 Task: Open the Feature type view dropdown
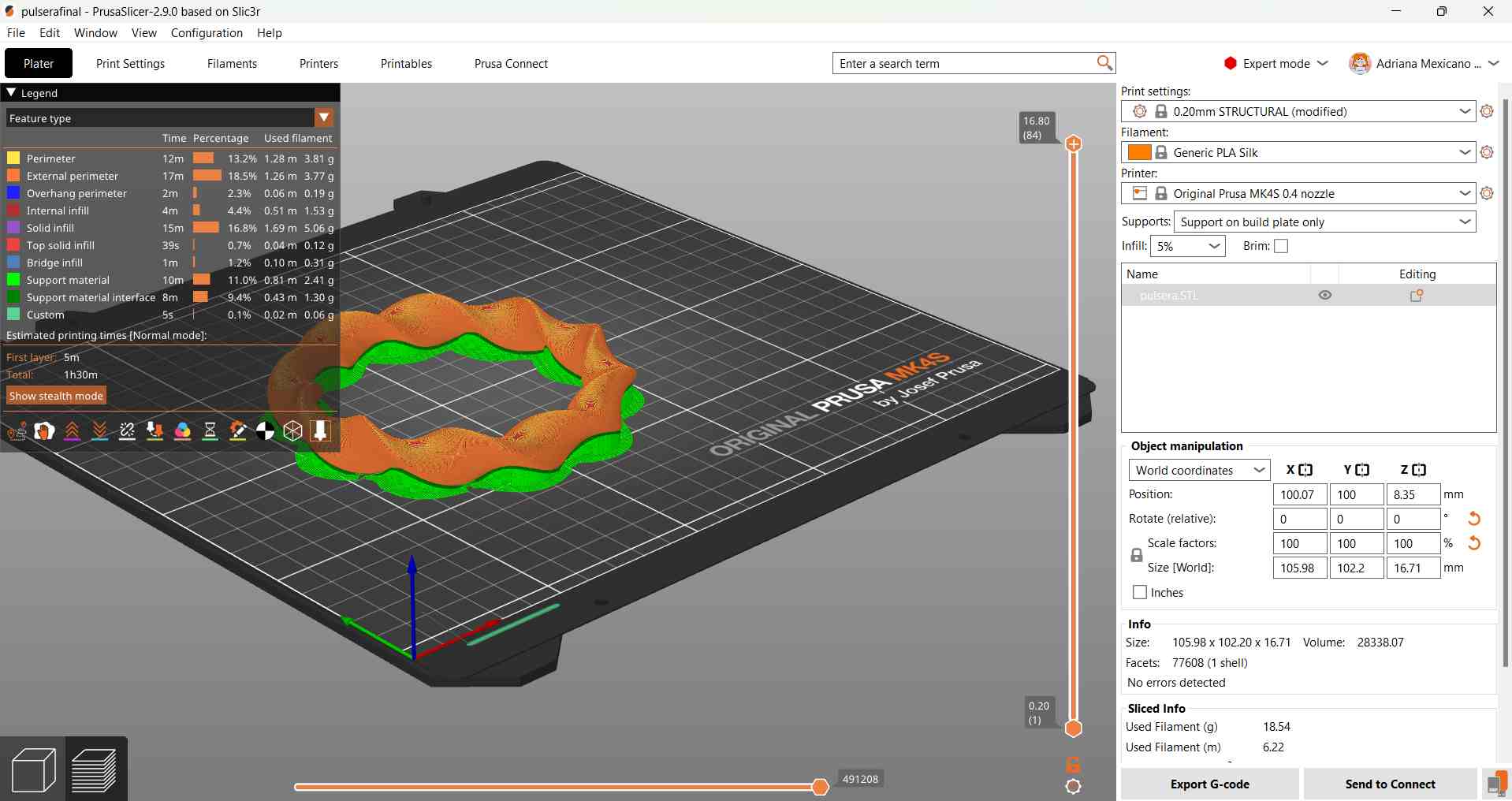324,118
